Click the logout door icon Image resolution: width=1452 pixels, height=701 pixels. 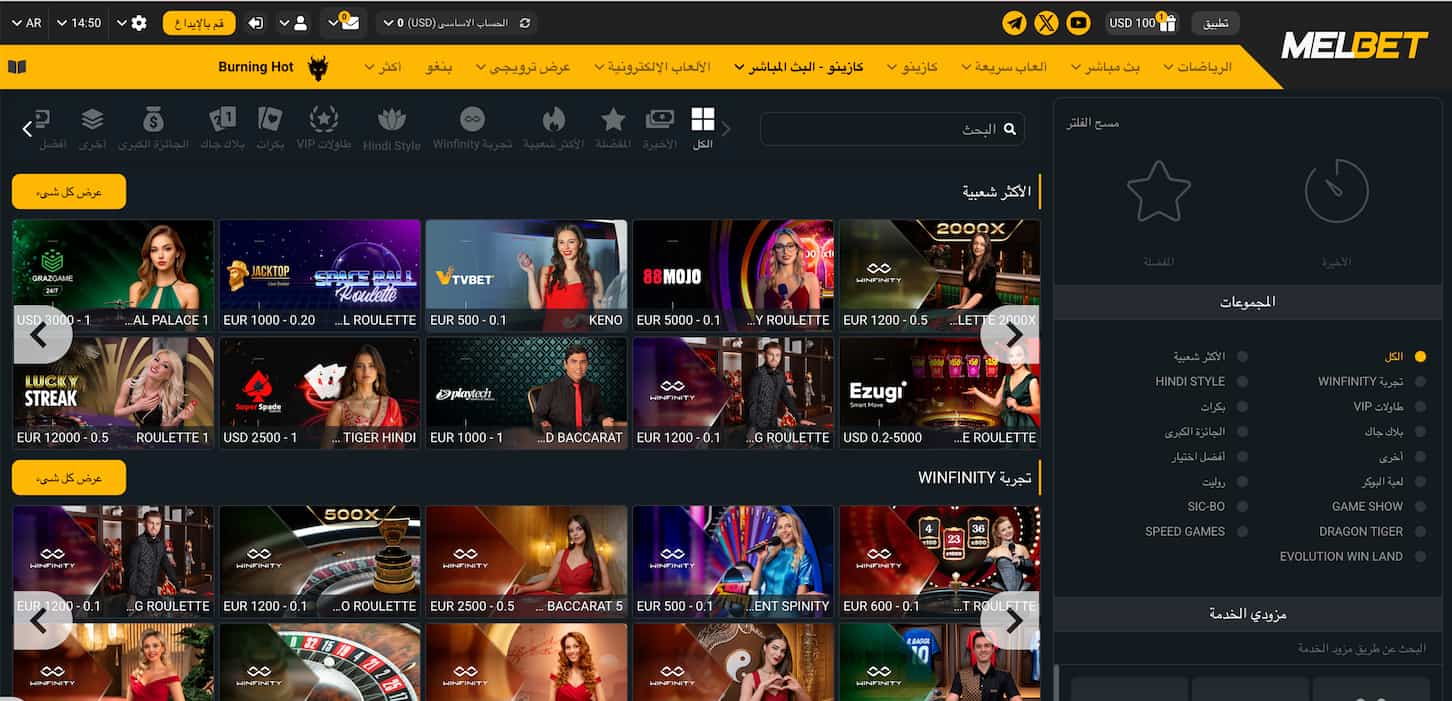(x=257, y=22)
